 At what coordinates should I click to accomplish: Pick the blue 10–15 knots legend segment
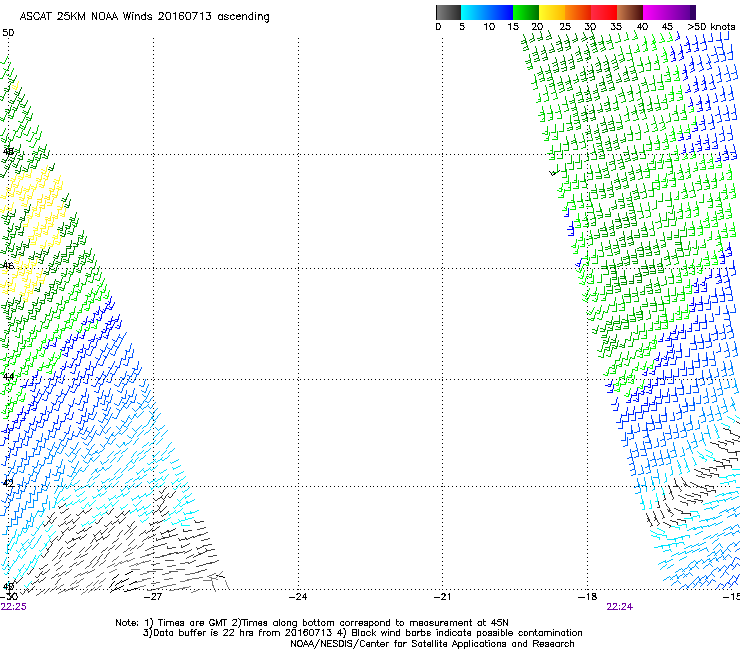click(500, 12)
